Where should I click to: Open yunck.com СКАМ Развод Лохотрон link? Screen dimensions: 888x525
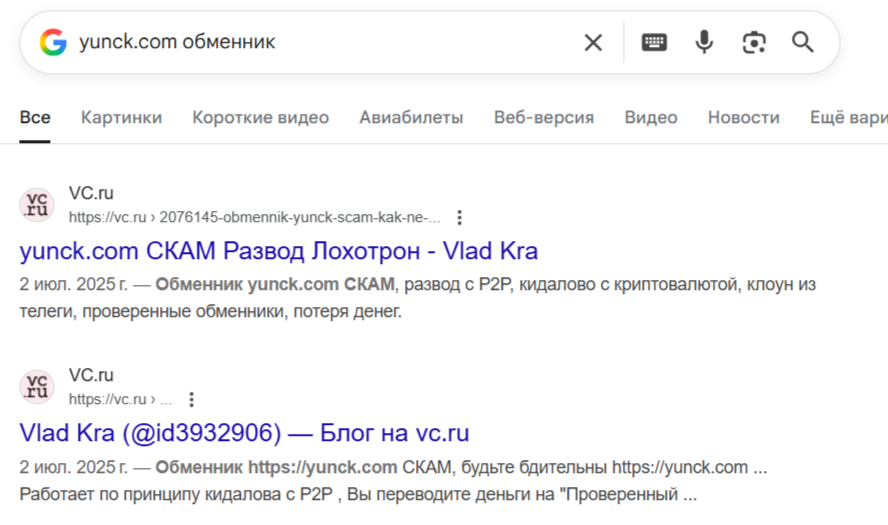coord(279,251)
